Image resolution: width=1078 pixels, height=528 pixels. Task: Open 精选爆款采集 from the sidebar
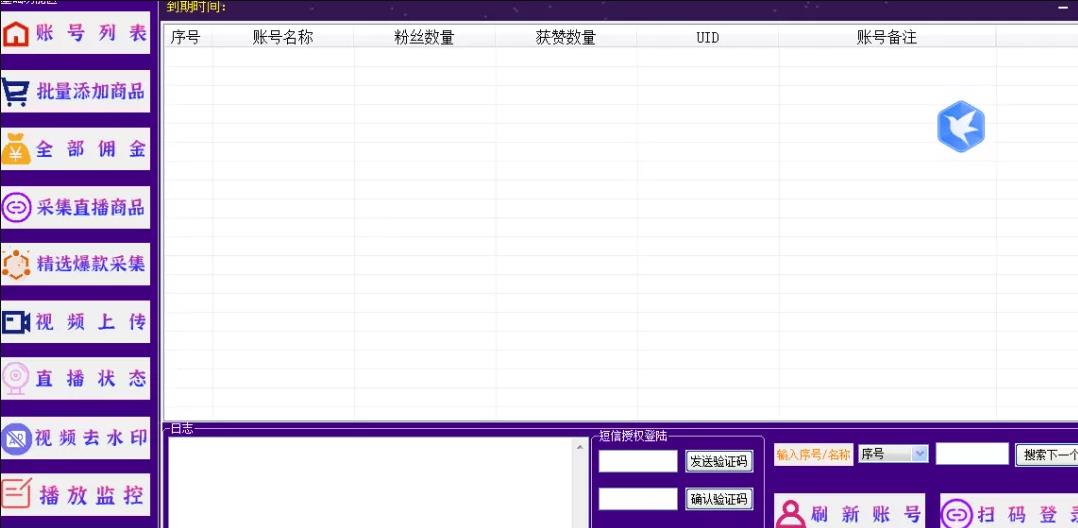click(x=76, y=264)
